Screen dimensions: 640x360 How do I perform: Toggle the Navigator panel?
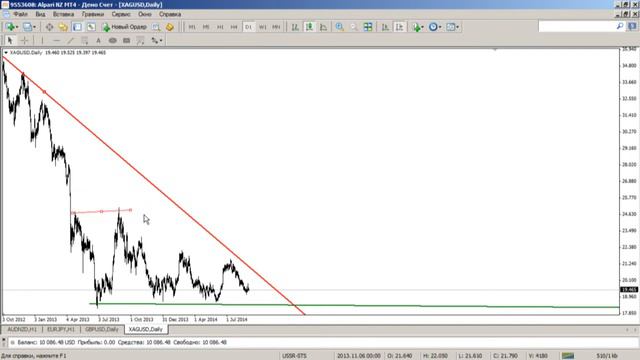(x=77, y=27)
